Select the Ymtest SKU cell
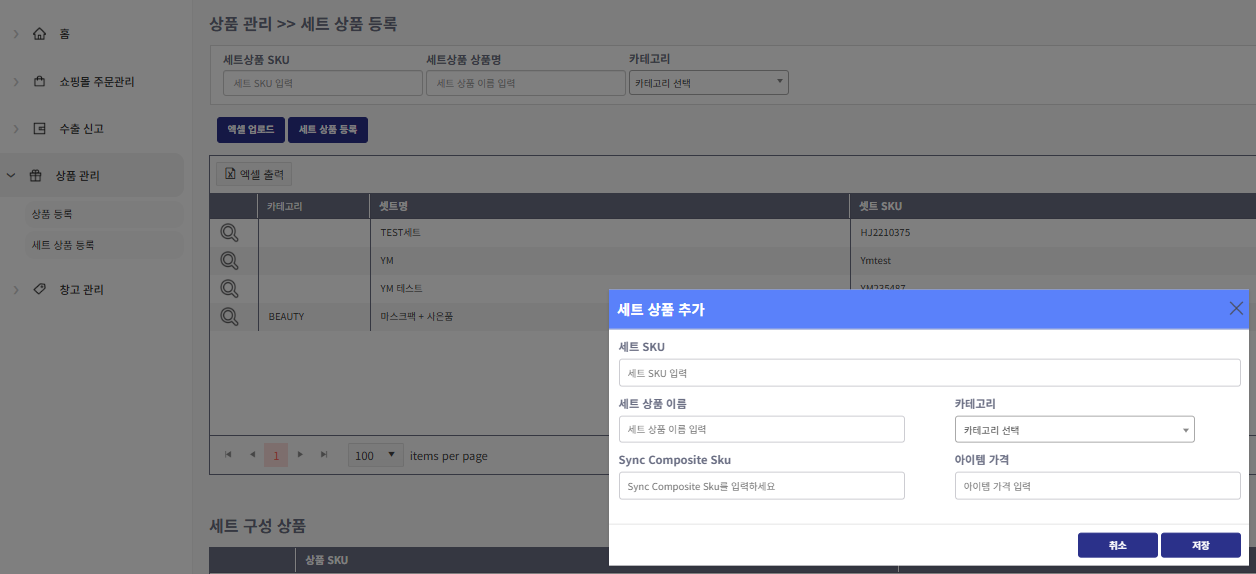Viewport: 1256px width, 574px height. (1053, 261)
